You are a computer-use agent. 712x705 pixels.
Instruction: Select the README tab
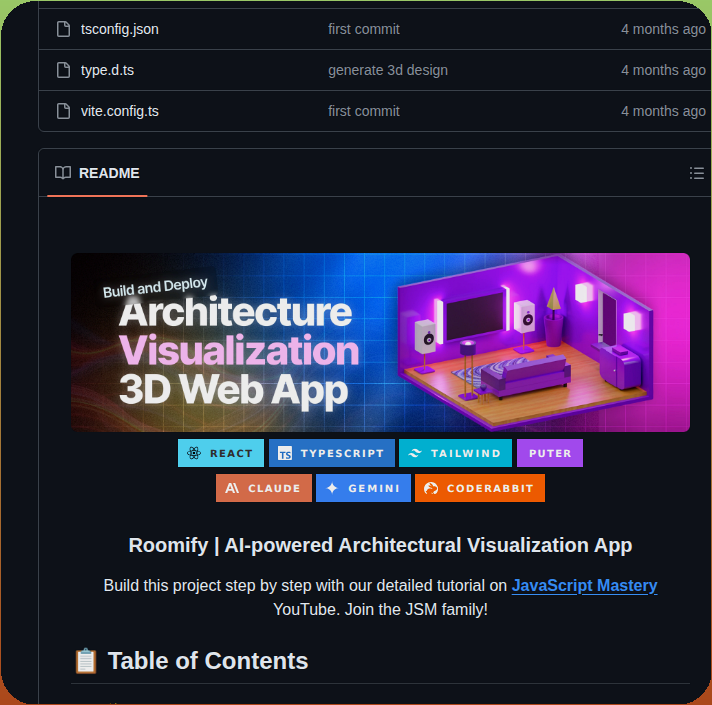pos(97,173)
